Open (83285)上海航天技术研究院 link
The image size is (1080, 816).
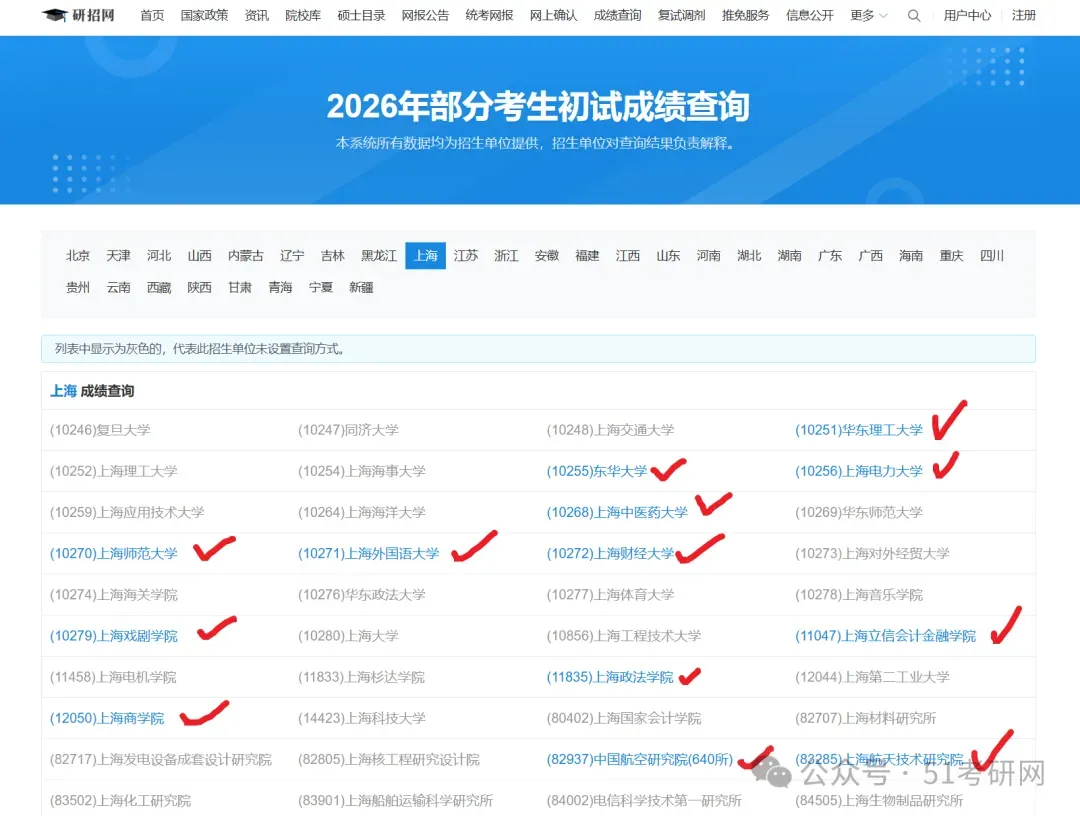pos(879,760)
